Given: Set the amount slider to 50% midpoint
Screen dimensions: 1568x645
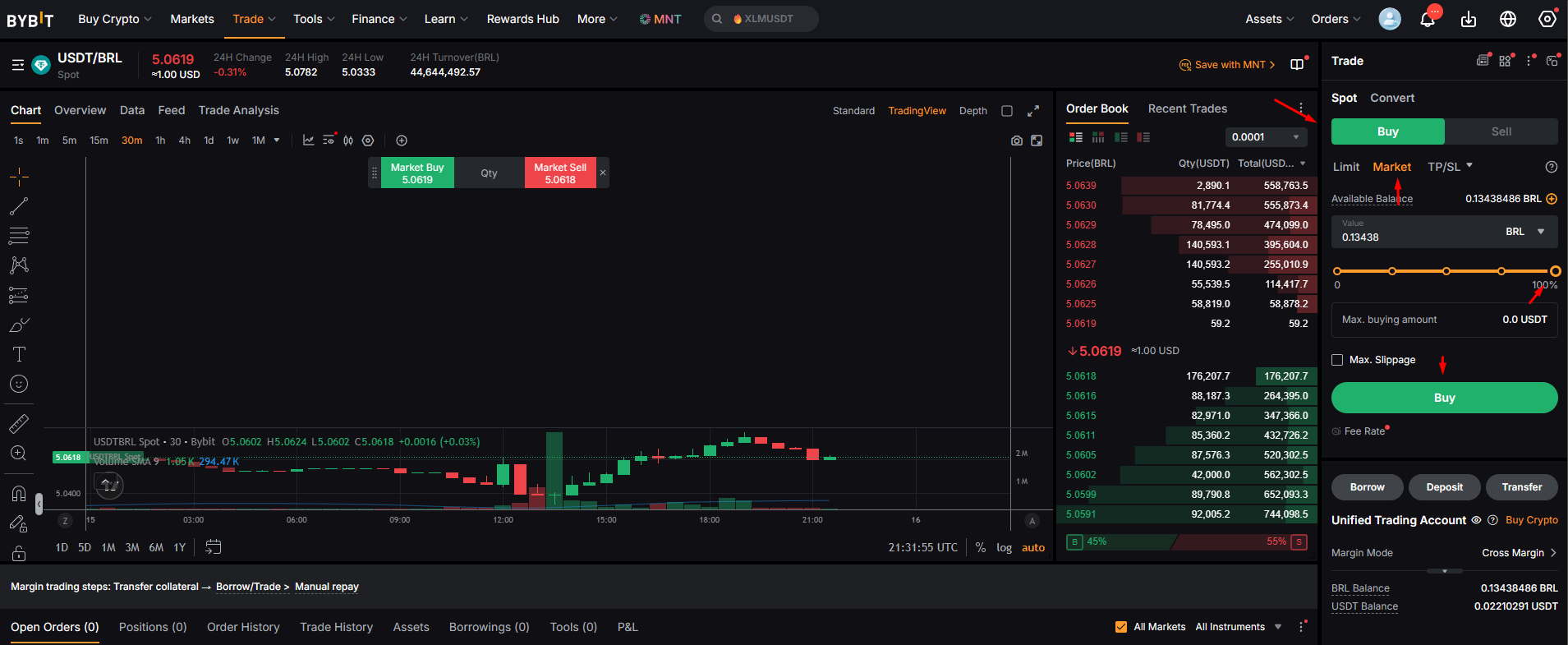Looking at the screenshot, I should point(1446,271).
